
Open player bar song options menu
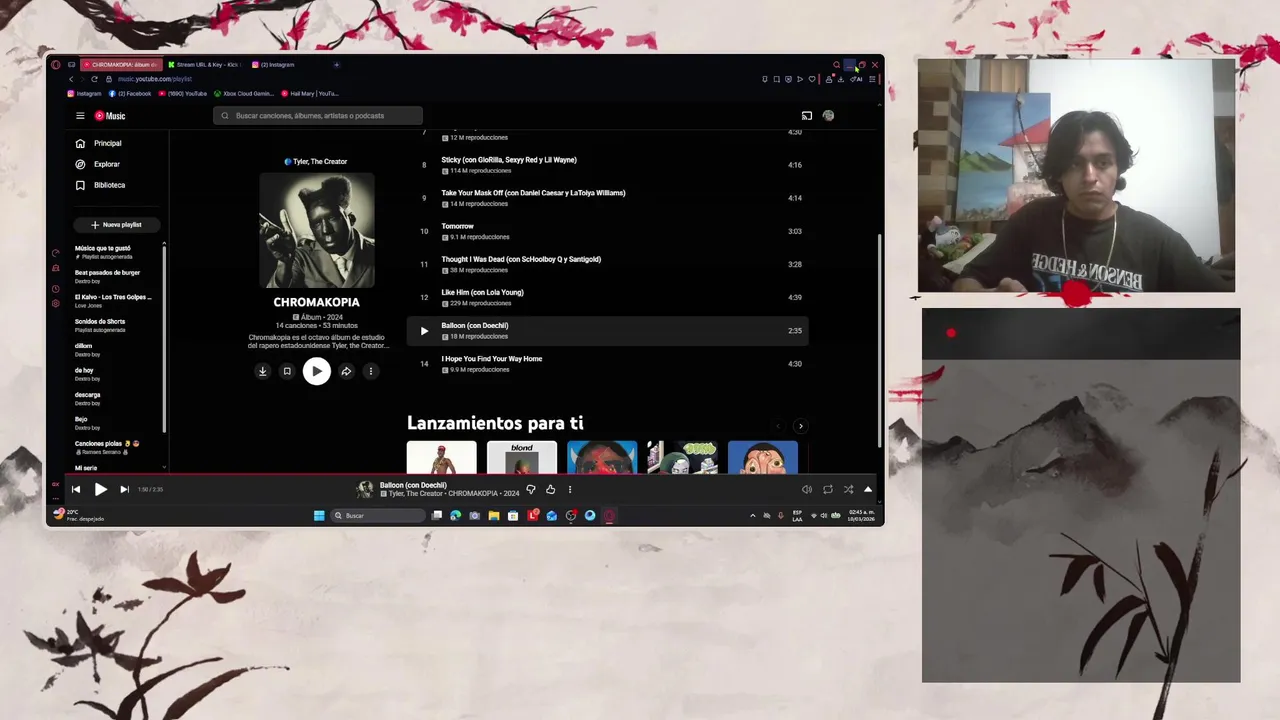pyautogui.click(x=570, y=490)
